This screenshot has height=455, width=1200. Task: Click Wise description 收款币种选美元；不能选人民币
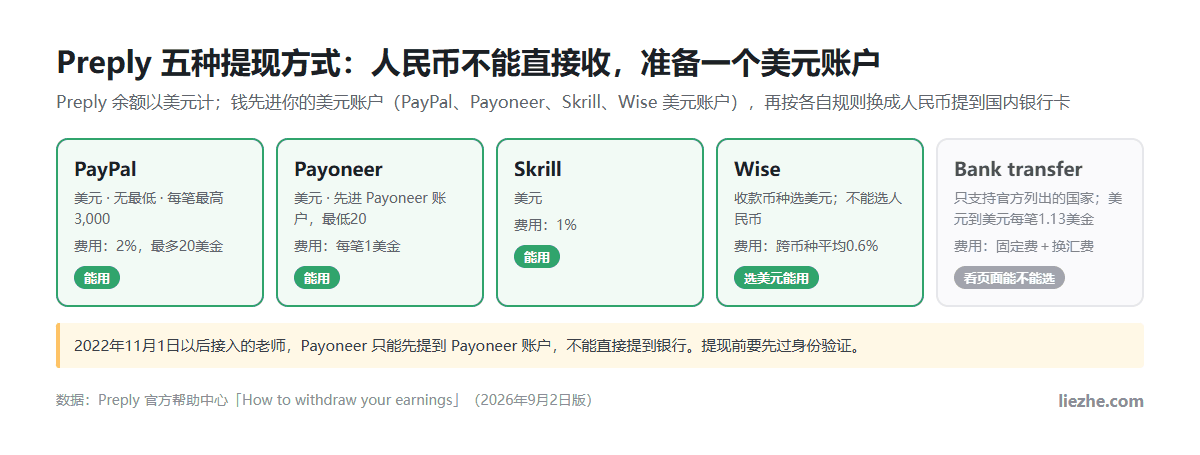click(x=818, y=208)
